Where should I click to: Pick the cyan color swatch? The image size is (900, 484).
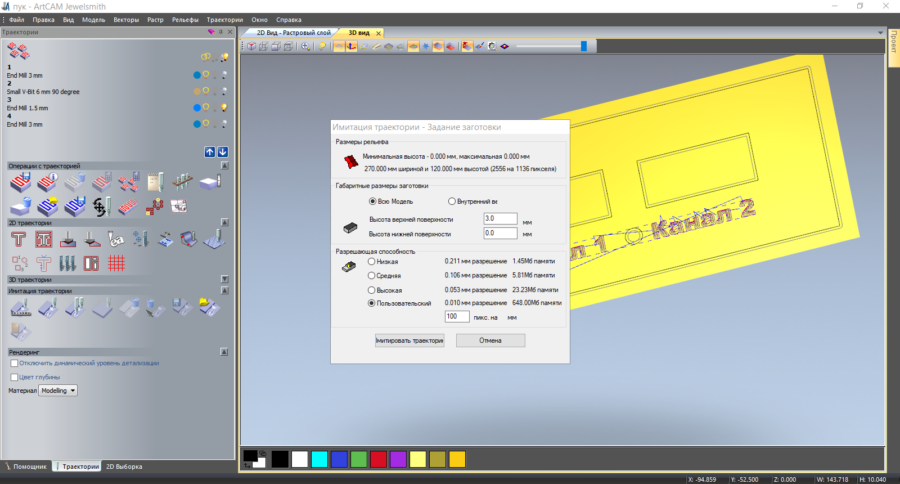pos(319,459)
